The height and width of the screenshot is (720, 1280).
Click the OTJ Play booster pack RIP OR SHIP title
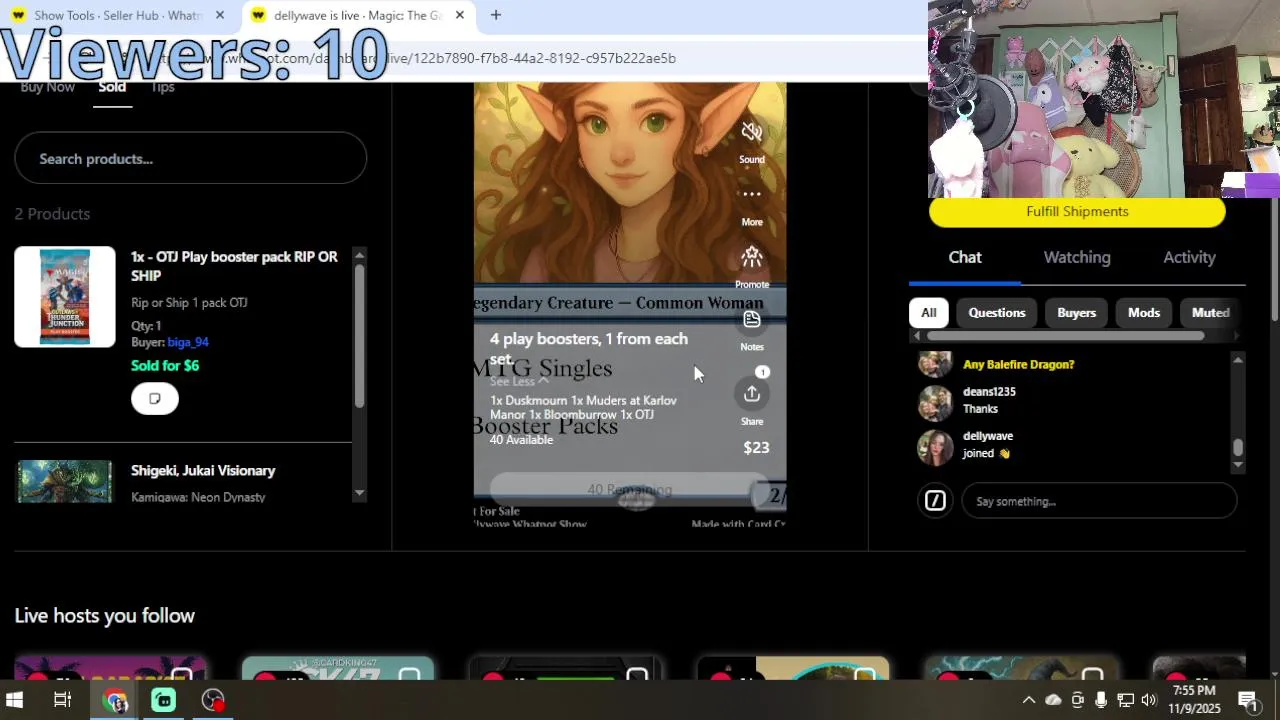234,266
